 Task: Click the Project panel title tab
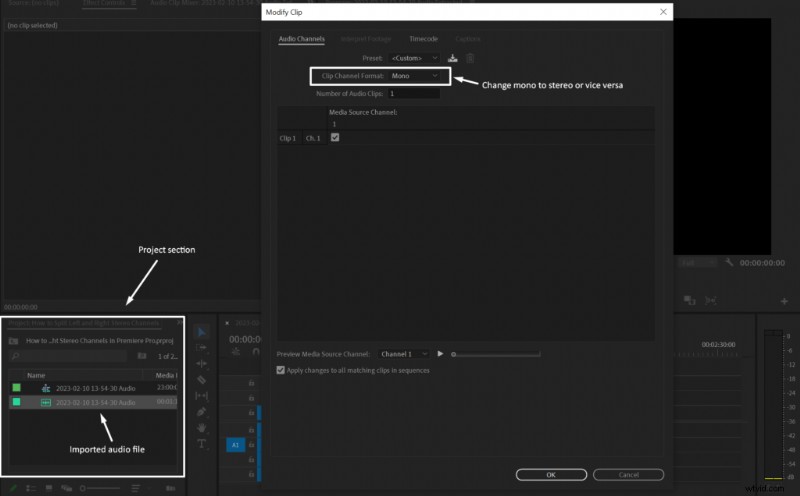[x=84, y=323]
